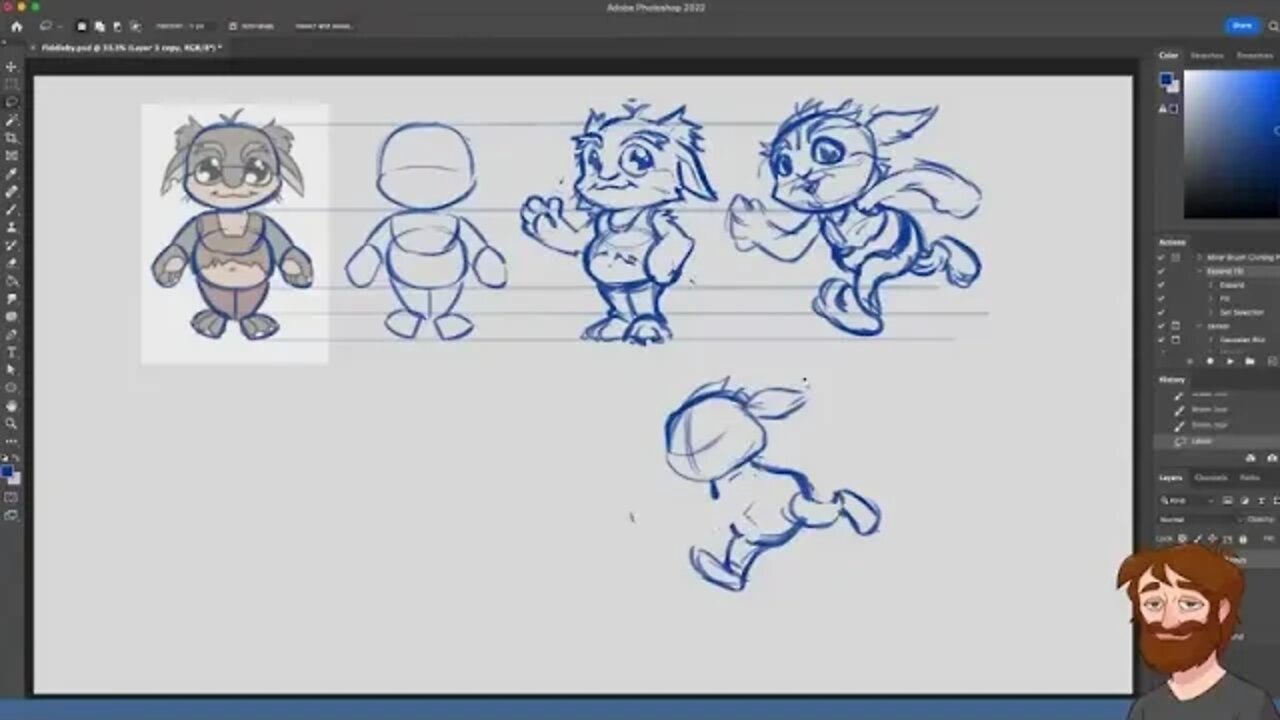Viewport: 1280px width, 720px height.
Task: Open the Normal blend mode dropdown
Action: [1200, 520]
